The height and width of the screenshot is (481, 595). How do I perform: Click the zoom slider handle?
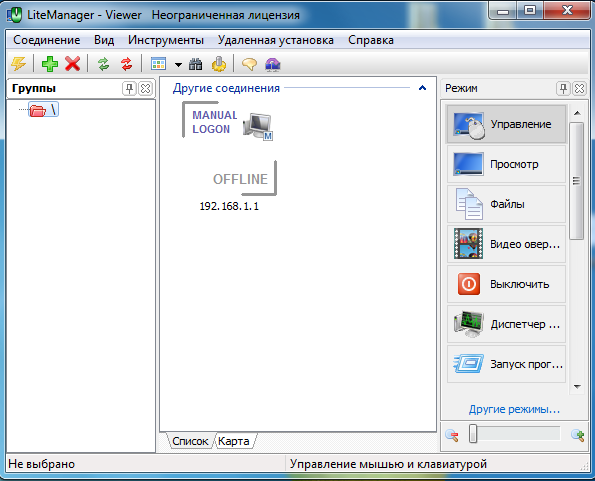click(473, 434)
